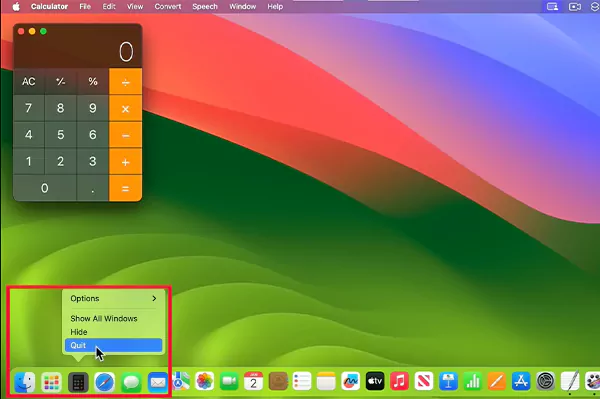
Task: Open the Apple menu
Action: click(16, 7)
